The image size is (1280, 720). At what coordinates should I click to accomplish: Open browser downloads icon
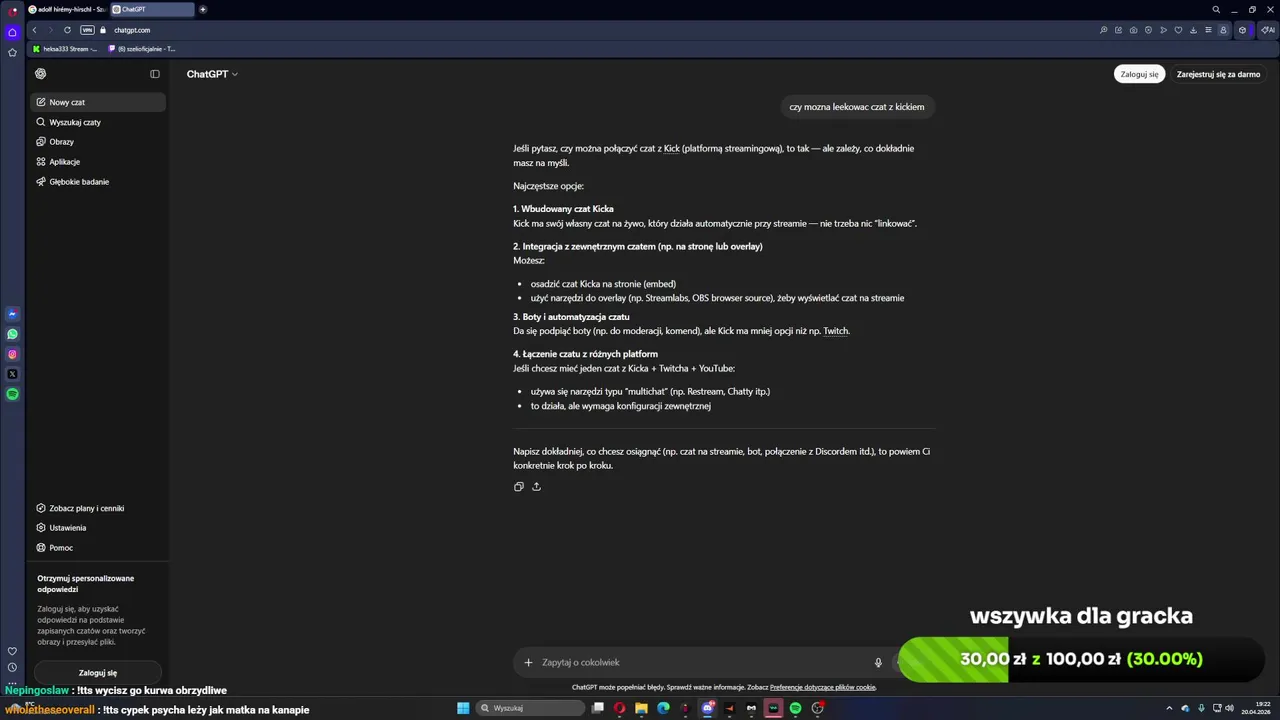tap(1194, 30)
